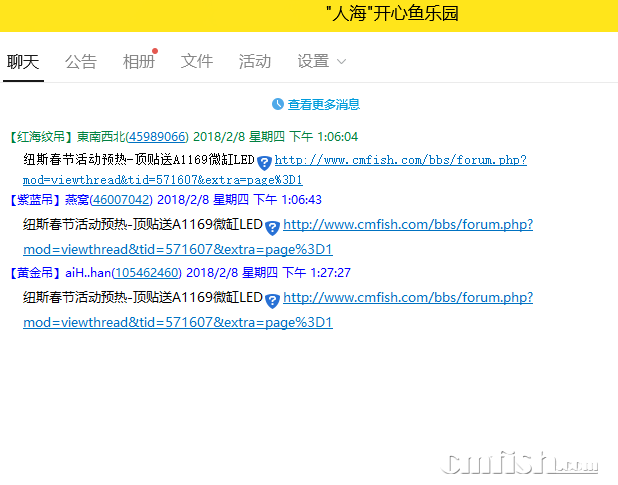
Task: Expand the 设置 dropdown arrow
Action: pos(342,62)
